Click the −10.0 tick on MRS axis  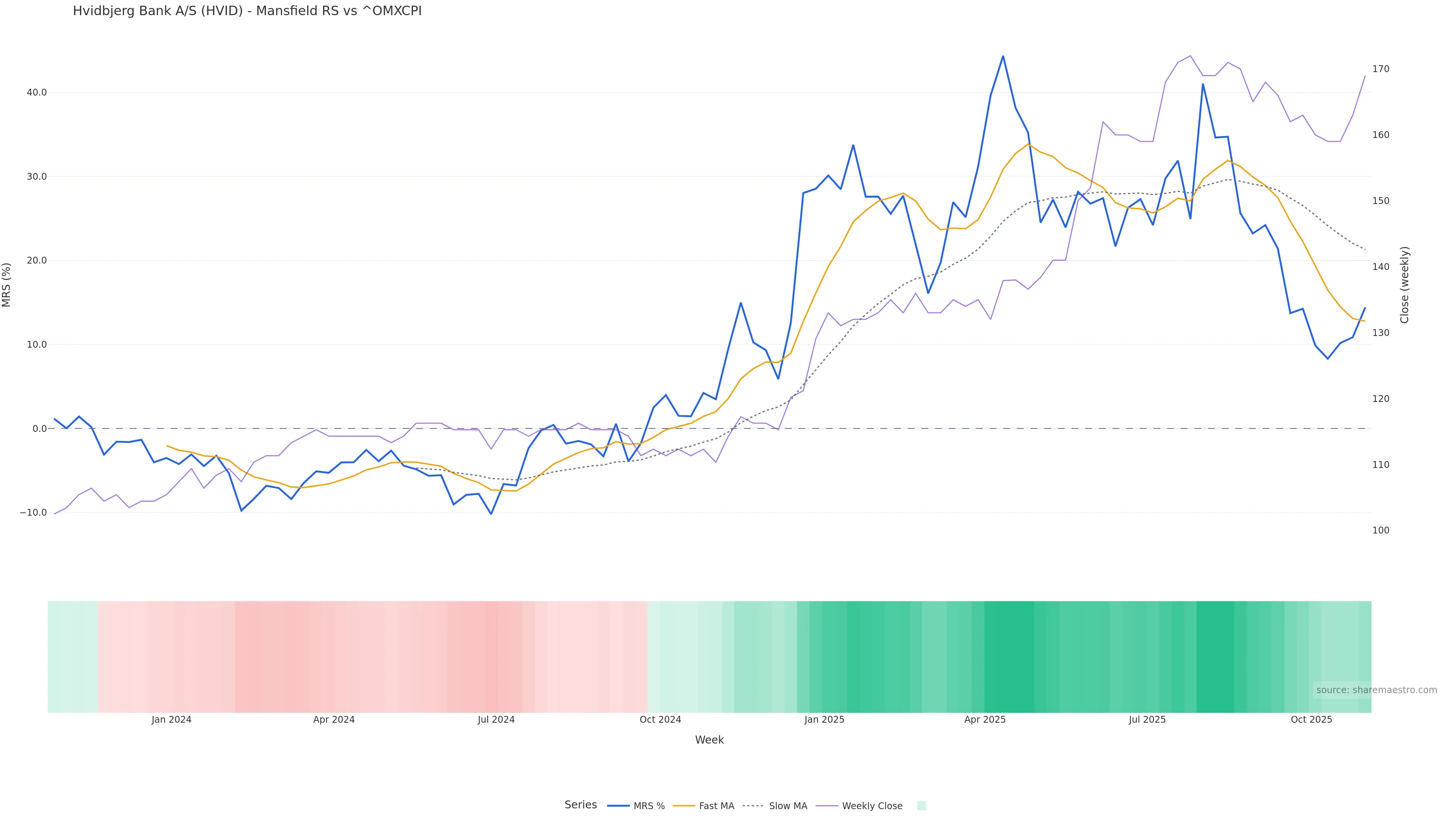coord(33,513)
